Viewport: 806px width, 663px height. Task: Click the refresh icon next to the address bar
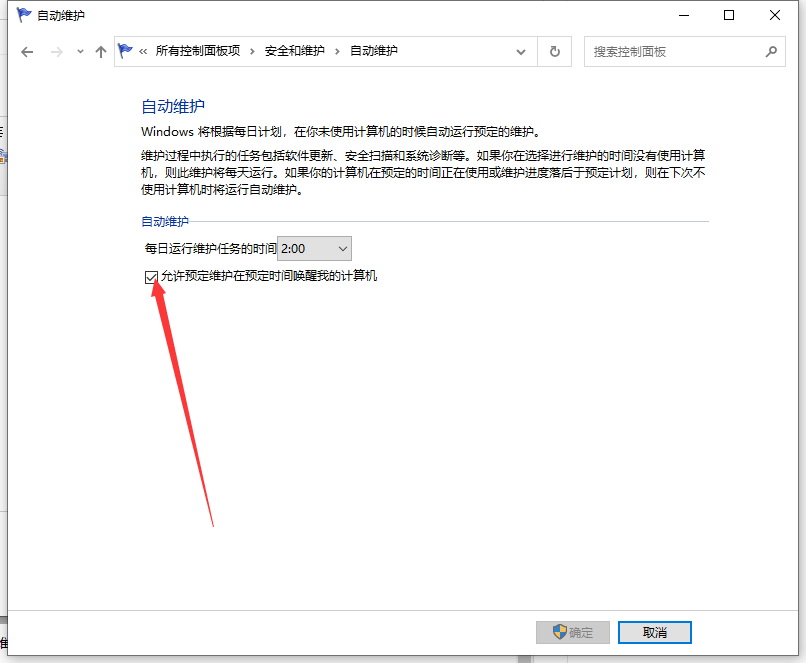(x=554, y=51)
